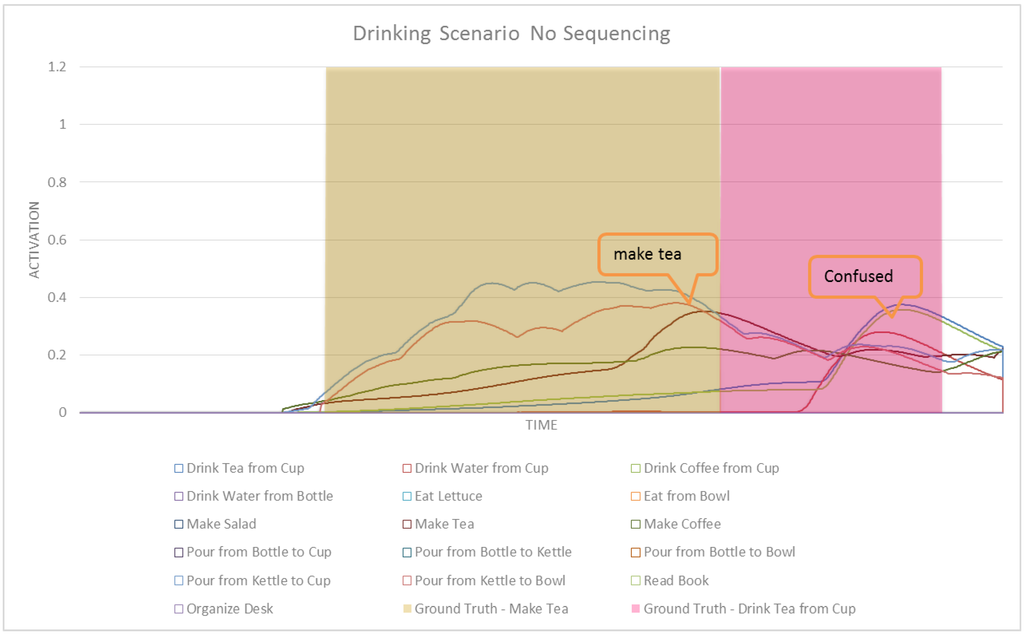
Task: Select the TIME horizontal axis title
Action: (x=541, y=425)
